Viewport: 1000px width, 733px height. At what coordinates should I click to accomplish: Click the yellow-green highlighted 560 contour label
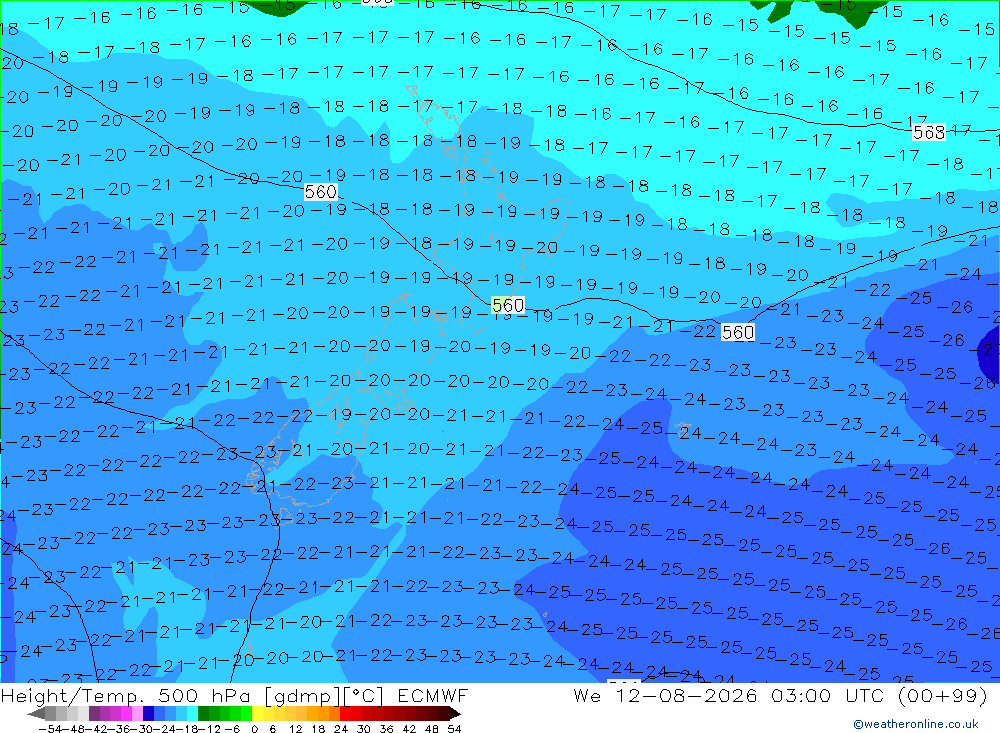pyautogui.click(x=508, y=306)
